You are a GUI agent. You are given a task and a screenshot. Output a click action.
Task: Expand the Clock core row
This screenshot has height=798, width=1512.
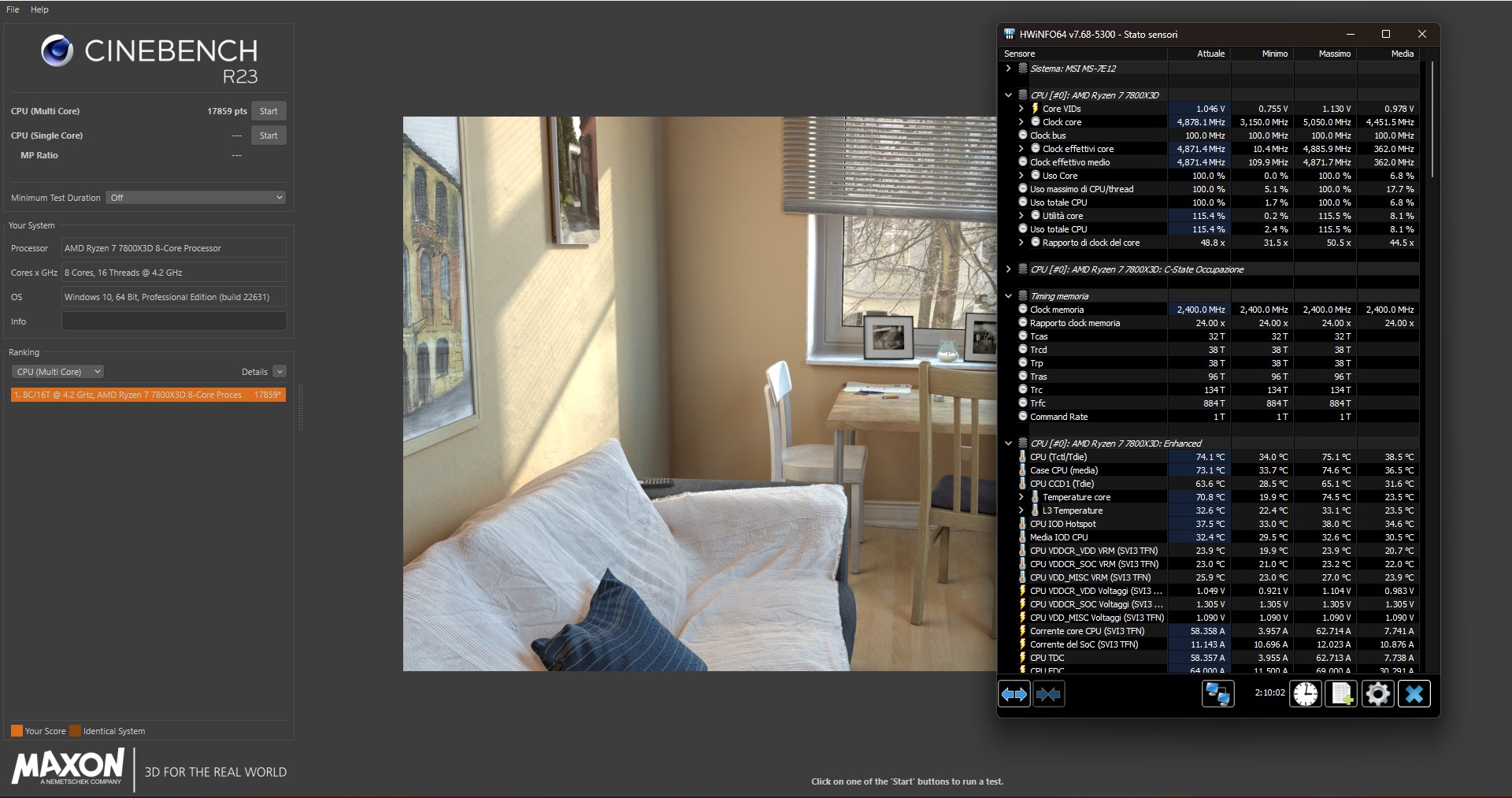point(1021,122)
